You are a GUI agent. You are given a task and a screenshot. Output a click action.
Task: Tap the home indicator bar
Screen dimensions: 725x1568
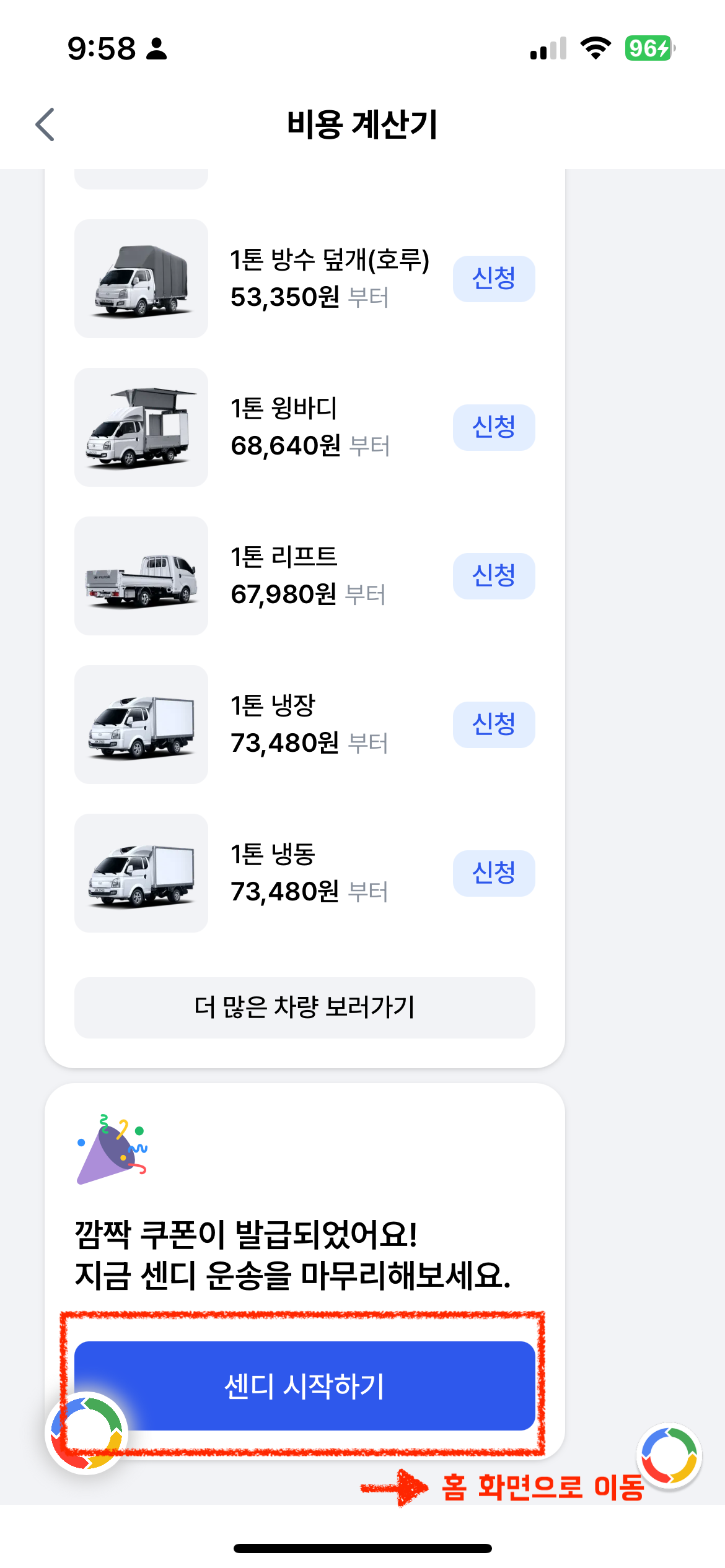click(362, 1548)
